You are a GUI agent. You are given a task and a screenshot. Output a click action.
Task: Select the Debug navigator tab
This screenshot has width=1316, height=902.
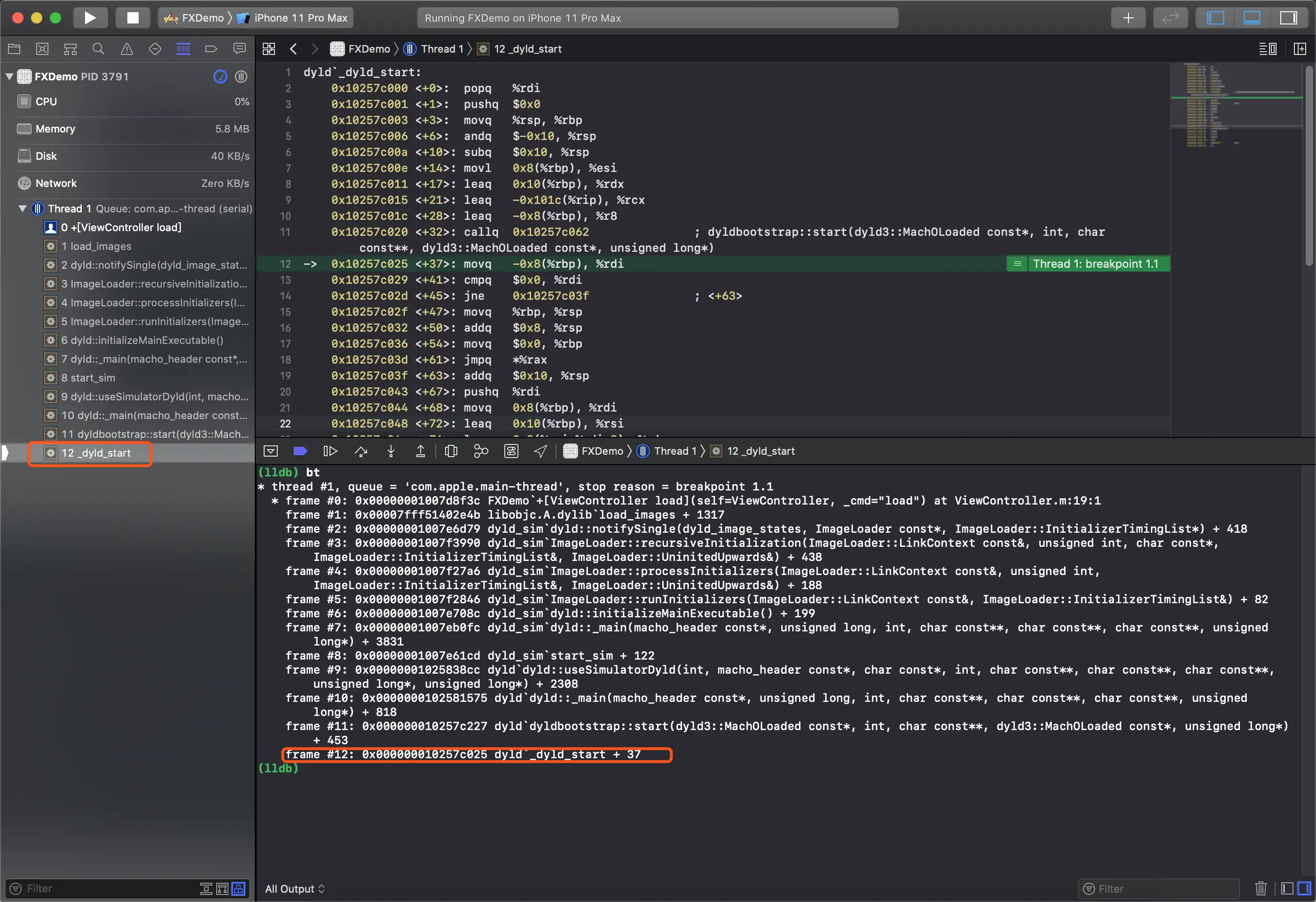(183, 49)
